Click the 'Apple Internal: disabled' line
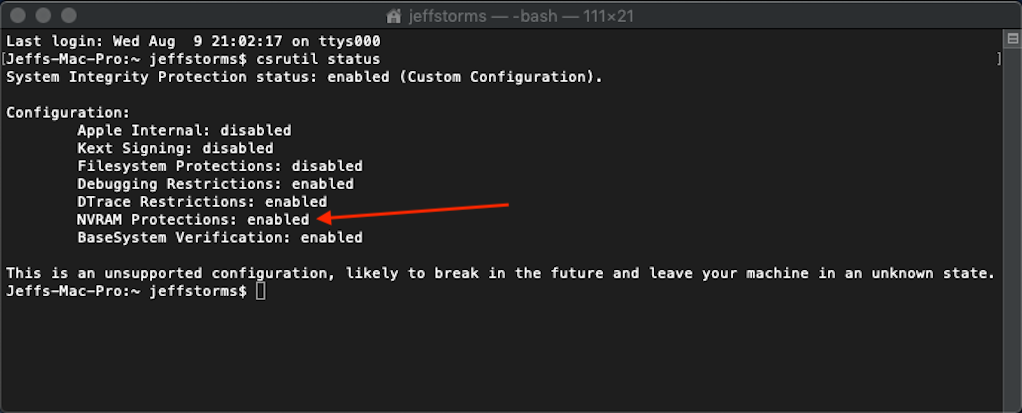This screenshot has width=1022, height=413. (x=184, y=131)
